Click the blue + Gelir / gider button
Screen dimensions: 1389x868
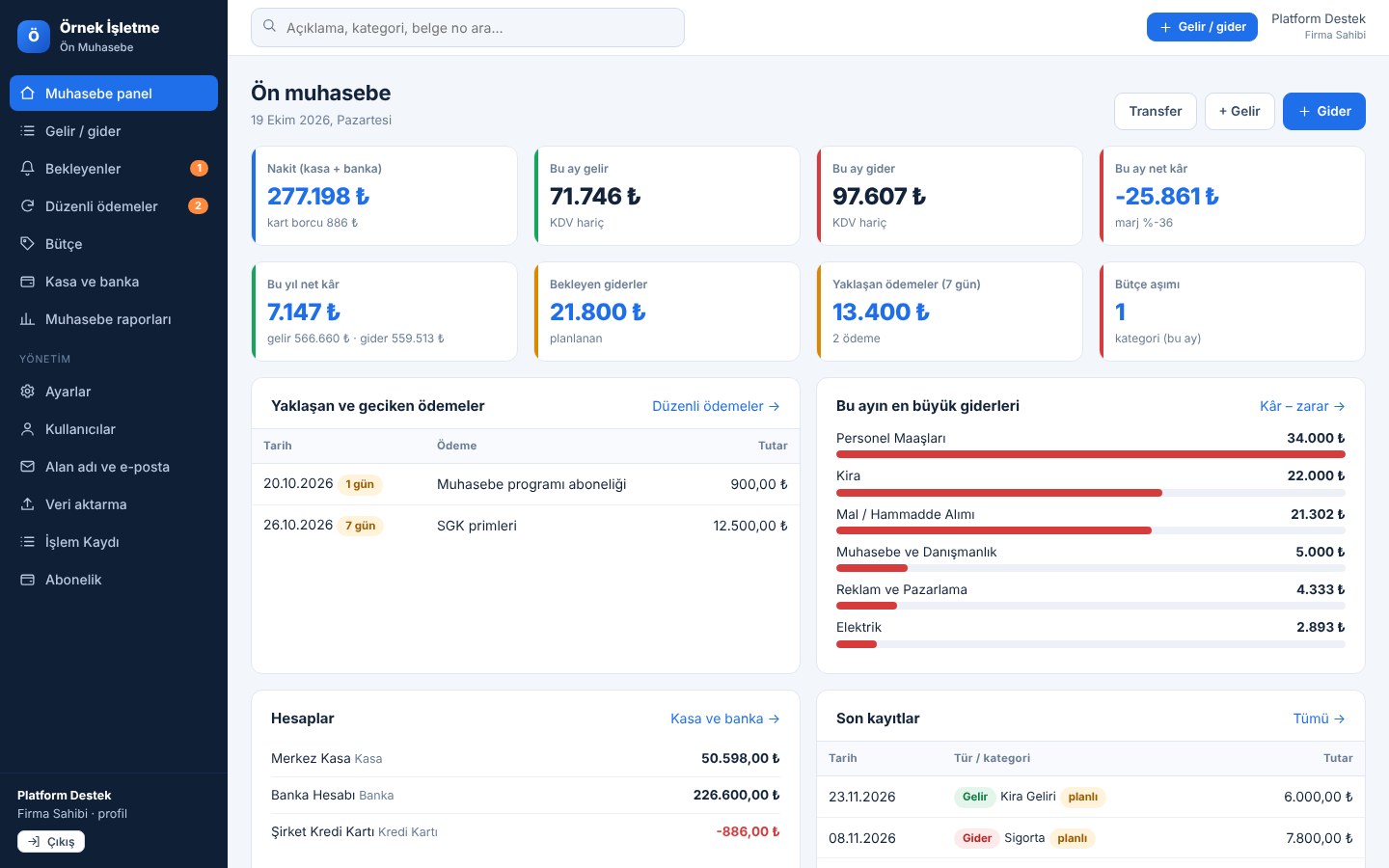[1202, 27]
